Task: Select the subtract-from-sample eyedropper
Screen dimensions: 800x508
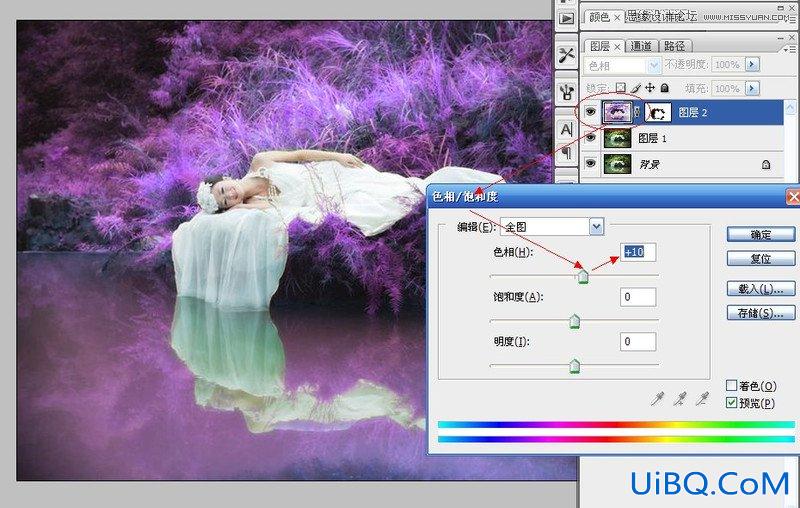Action: [x=703, y=398]
